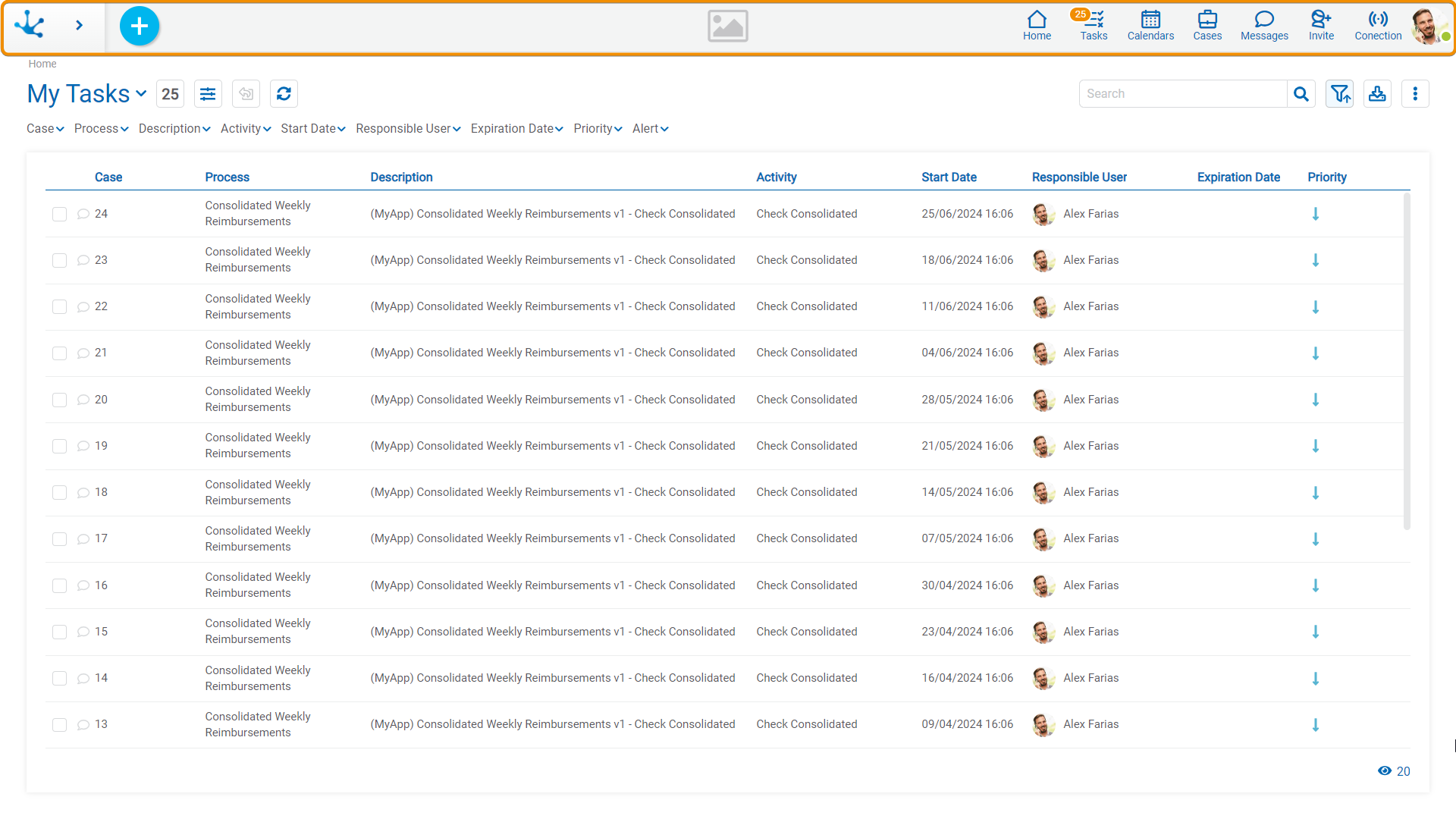Open the Process filter dropdown
Viewport: 1456px width, 819px height.
pos(101,128)
